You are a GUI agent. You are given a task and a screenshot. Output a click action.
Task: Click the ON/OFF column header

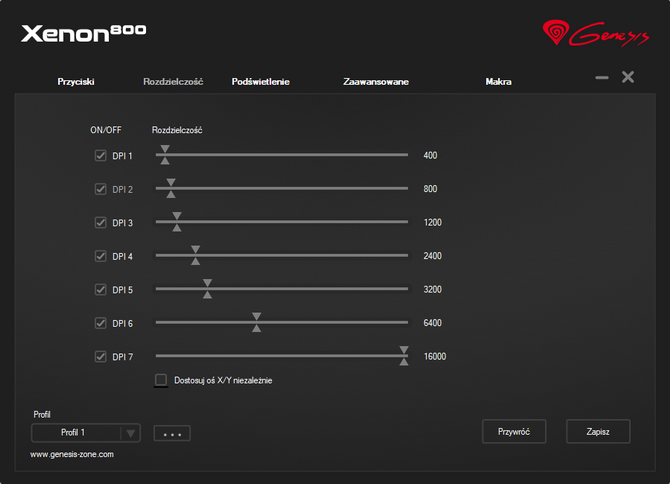(106, 130)
